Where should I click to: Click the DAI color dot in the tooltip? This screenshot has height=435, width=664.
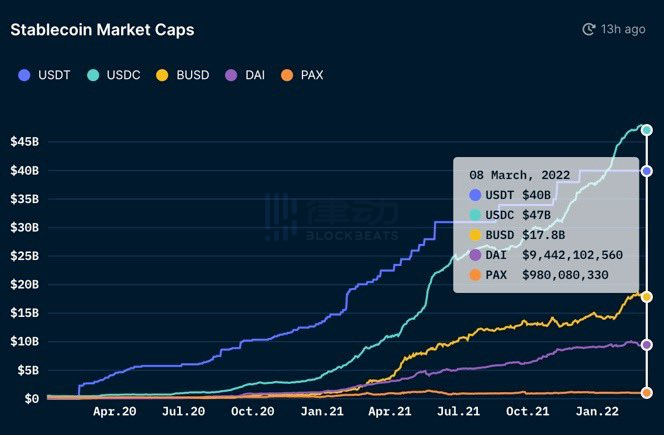tap(475, 255)
